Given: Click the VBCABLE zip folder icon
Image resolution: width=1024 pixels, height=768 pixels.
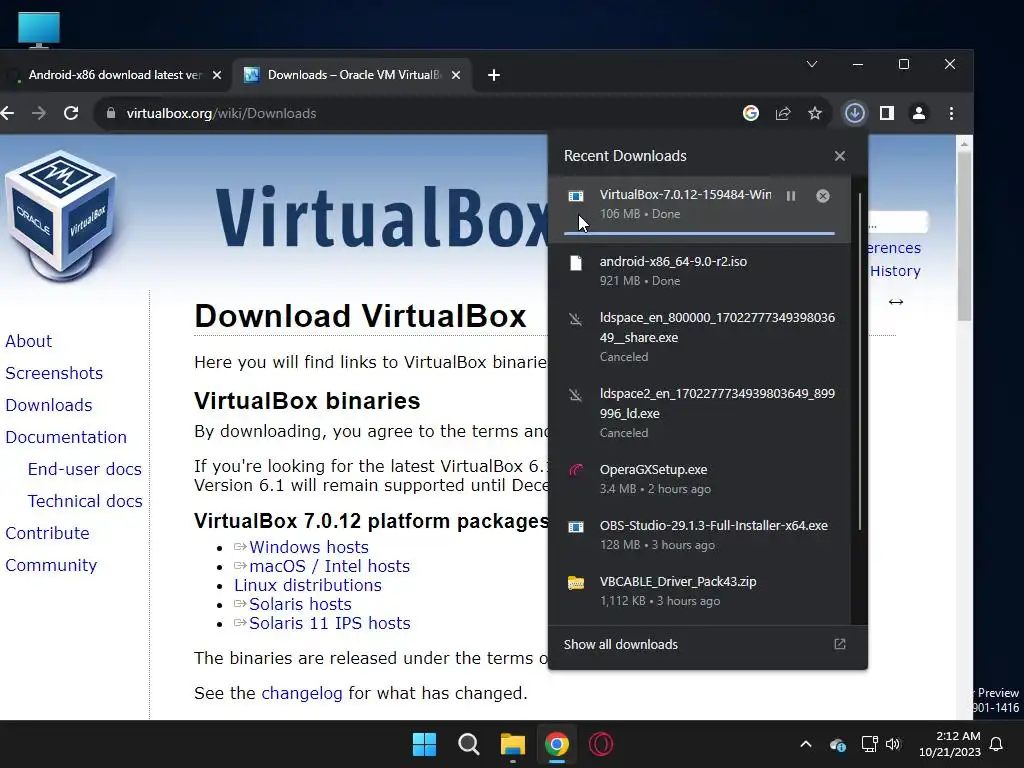Looking at the screenshot, I should pyautogui.click(x=575, y=583).
